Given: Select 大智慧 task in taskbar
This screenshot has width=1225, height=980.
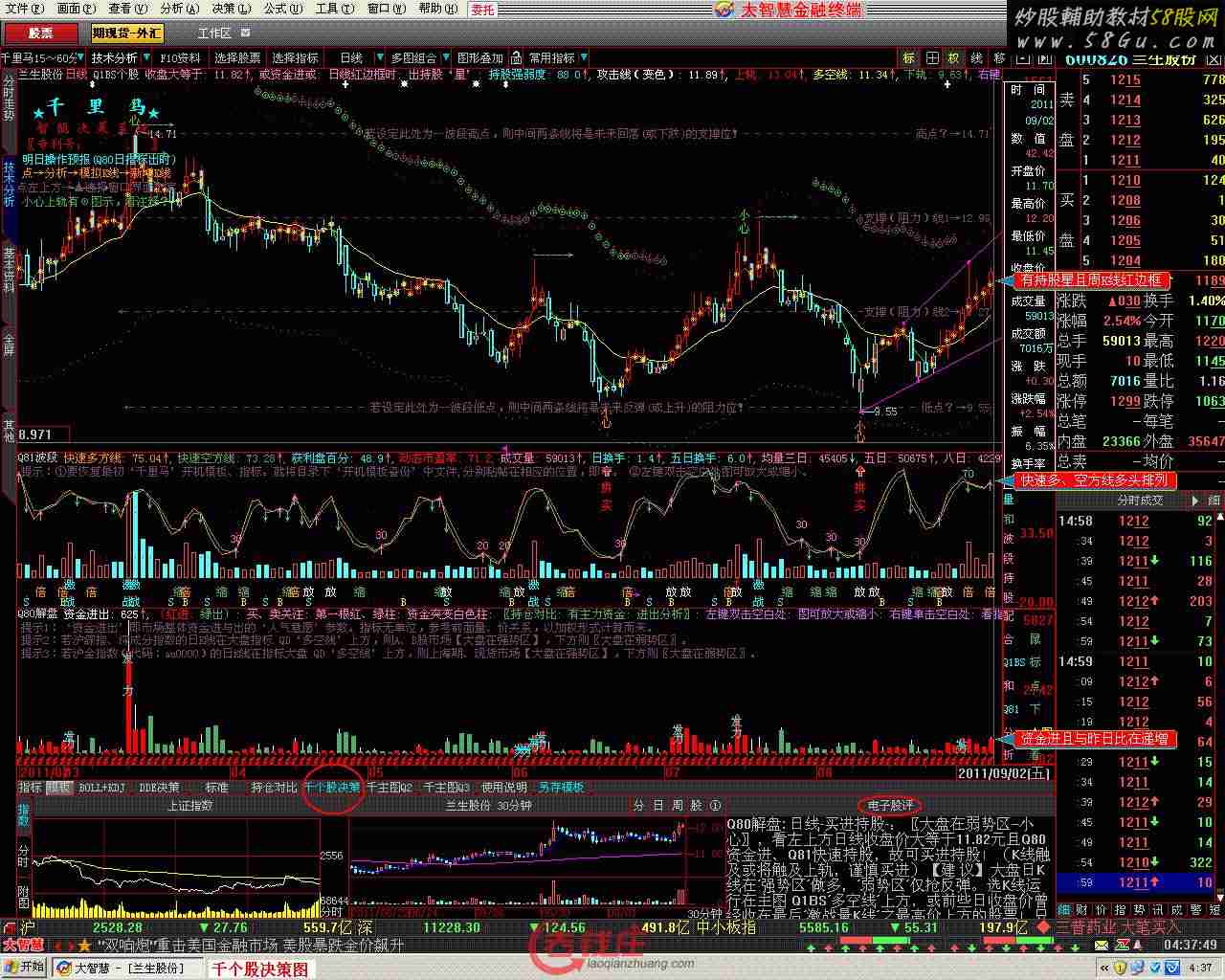Looking at the screenshot, I should coord(127,968).
